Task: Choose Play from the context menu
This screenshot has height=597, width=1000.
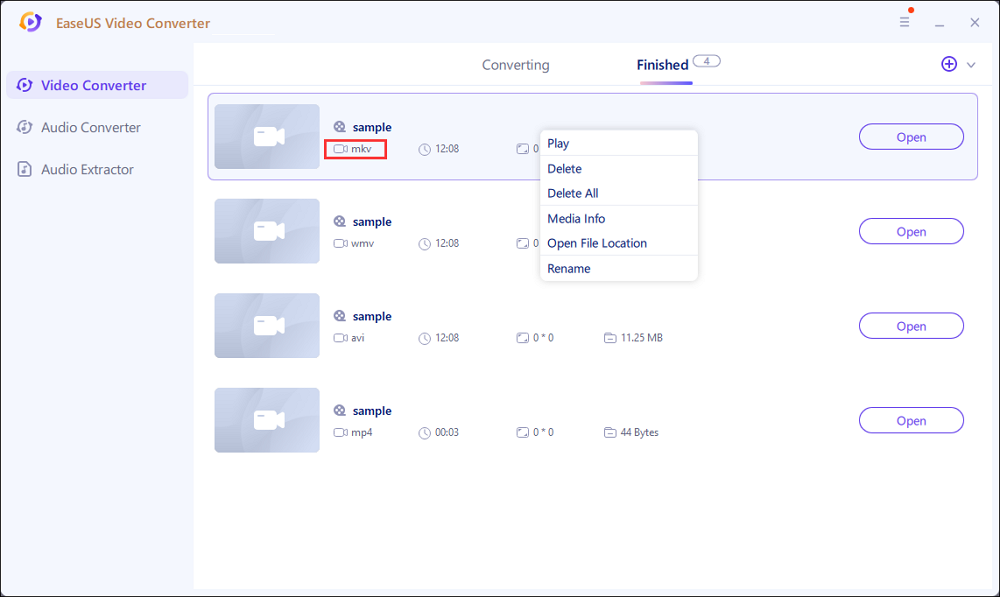Action: [x=558, y=143]
